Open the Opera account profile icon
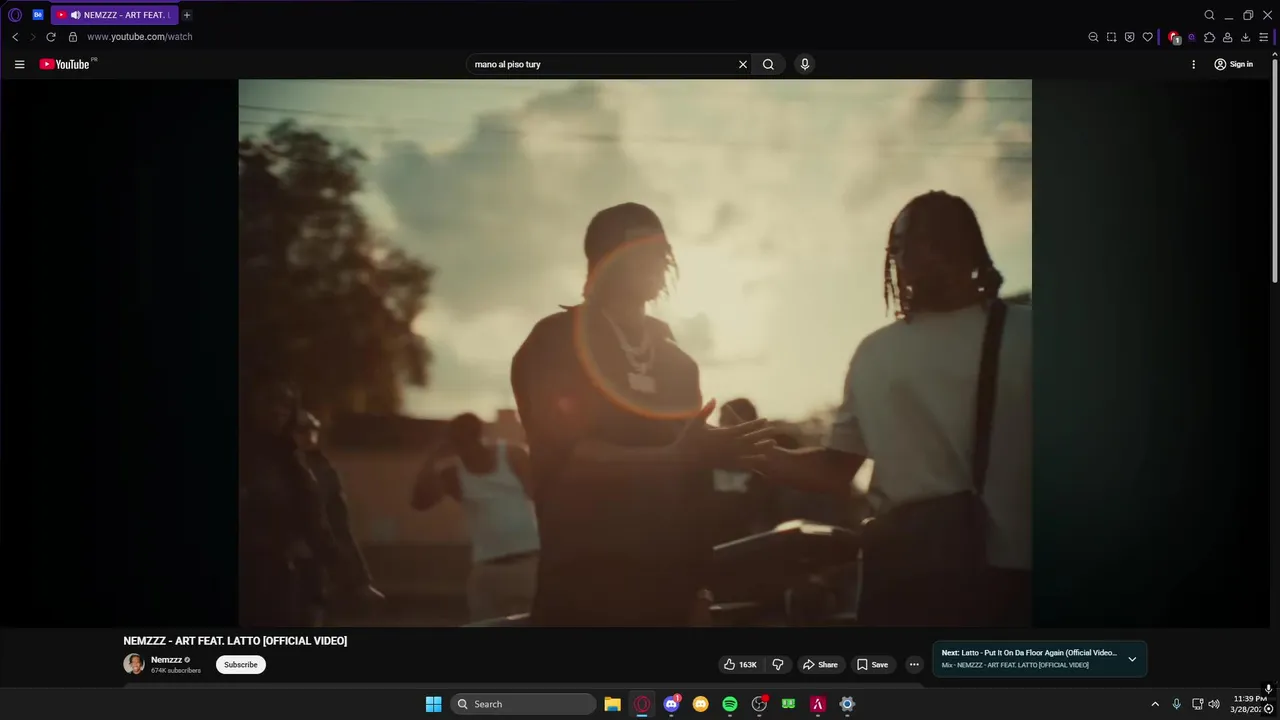The image size is (1280, 720). point(1227,37)
